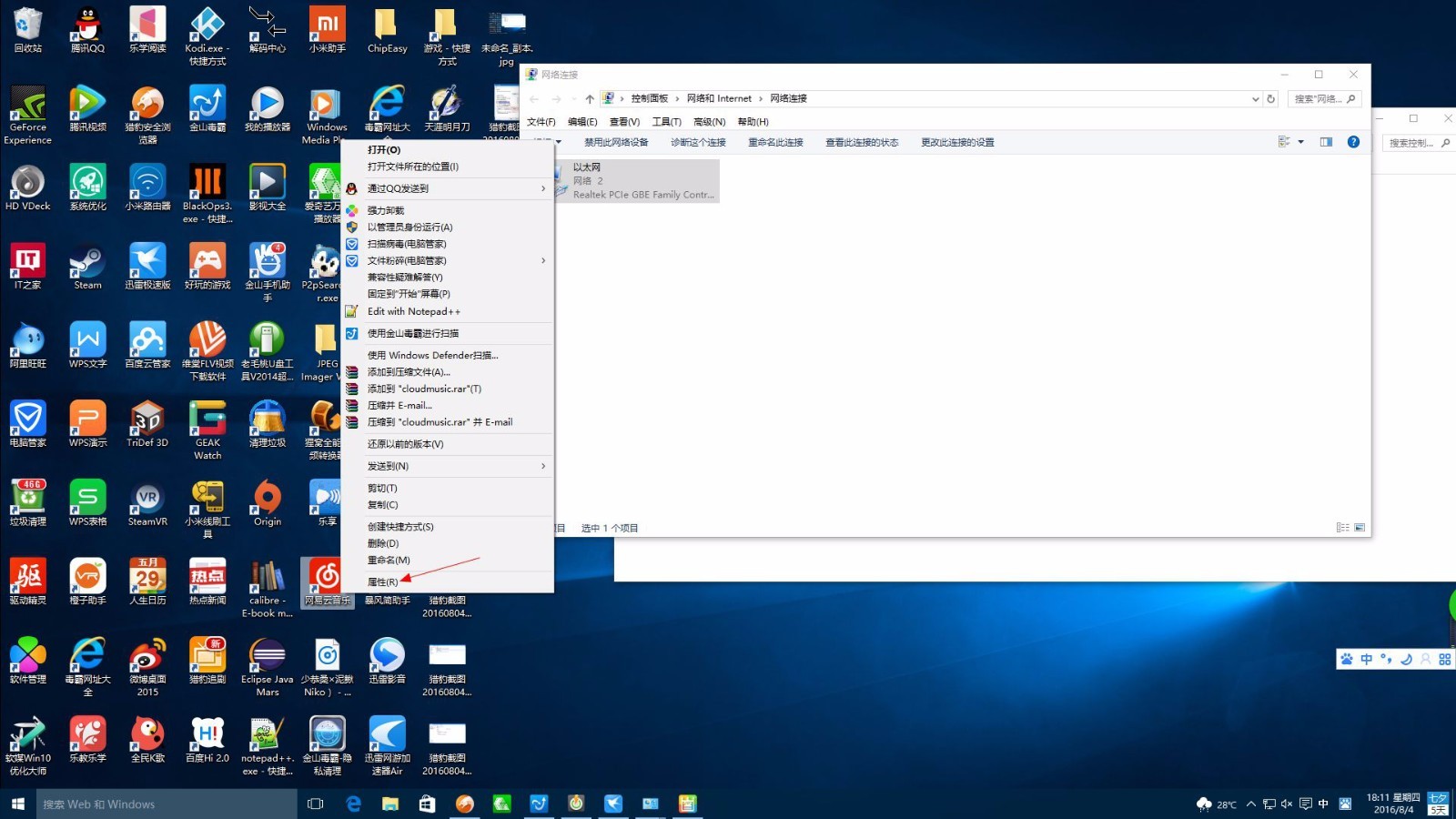
Task: Open the TriDef 3D desktop icon
Action: [x=147, y=424]
